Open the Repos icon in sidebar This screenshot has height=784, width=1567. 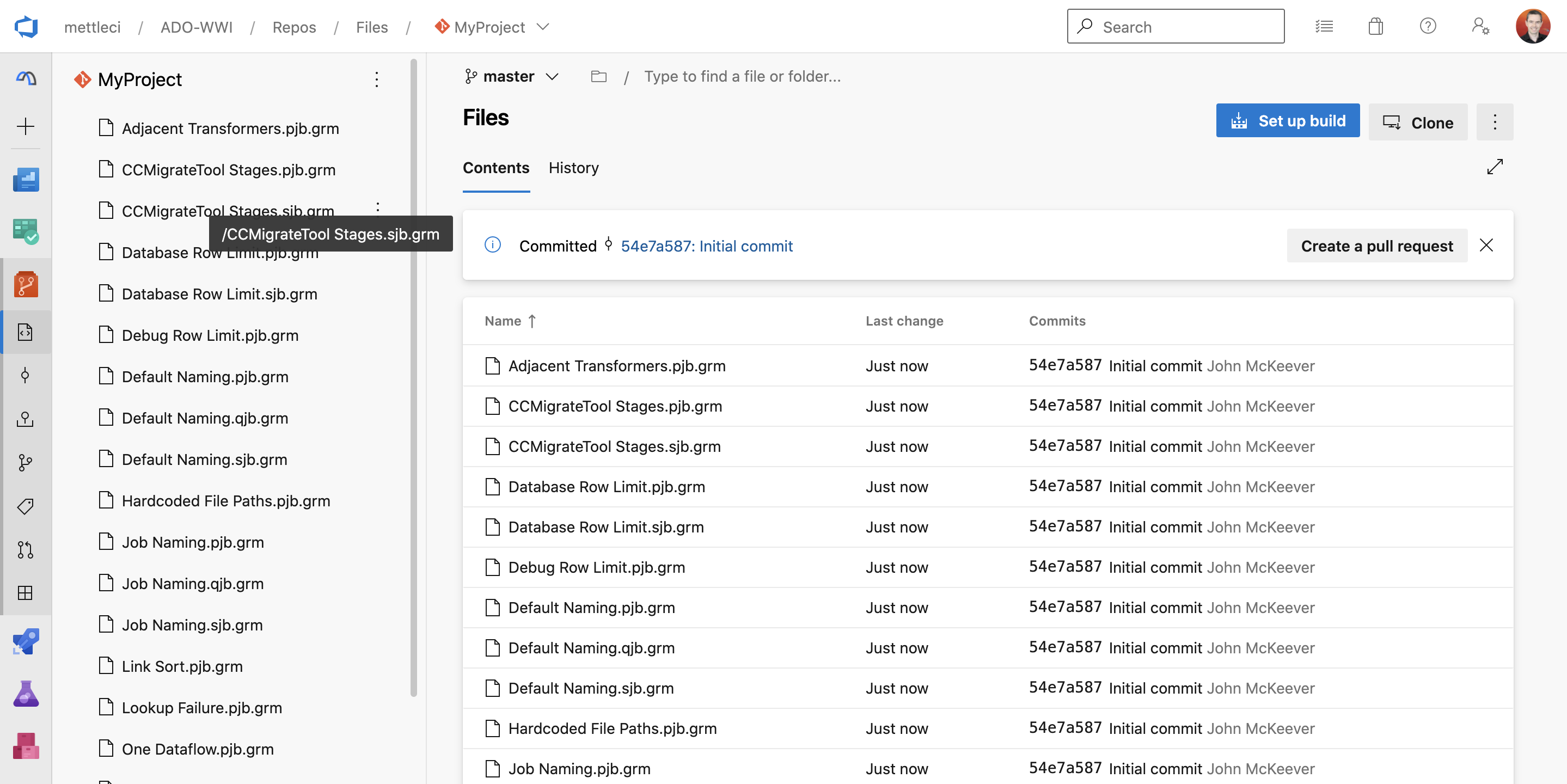(x=26, y=284)
